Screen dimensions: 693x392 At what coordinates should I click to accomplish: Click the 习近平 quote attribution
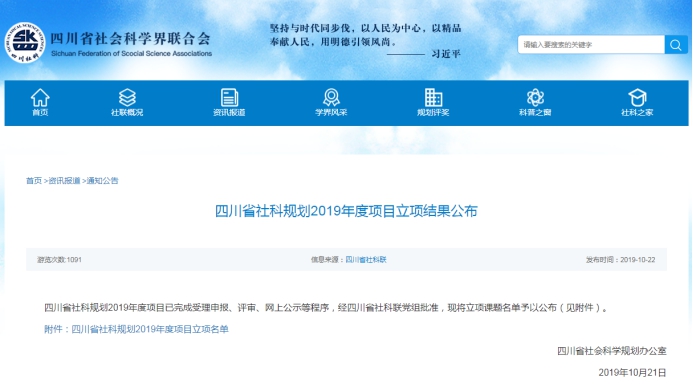click(446, 54)
